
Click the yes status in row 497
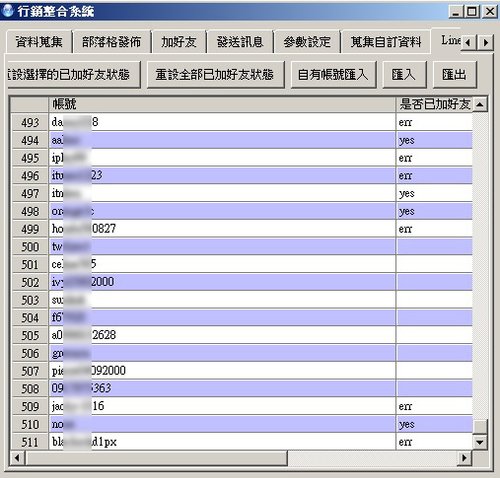point(434,193)
